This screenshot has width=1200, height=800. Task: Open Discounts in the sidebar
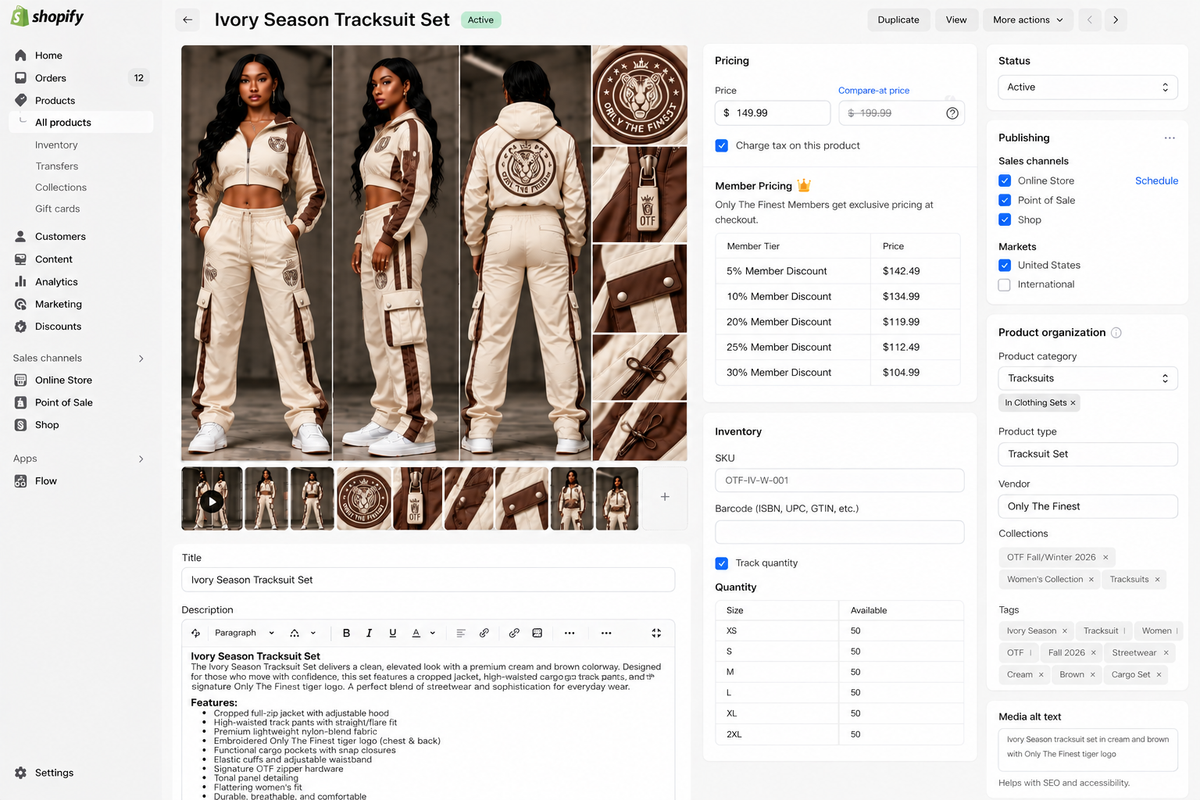(58, 326)
